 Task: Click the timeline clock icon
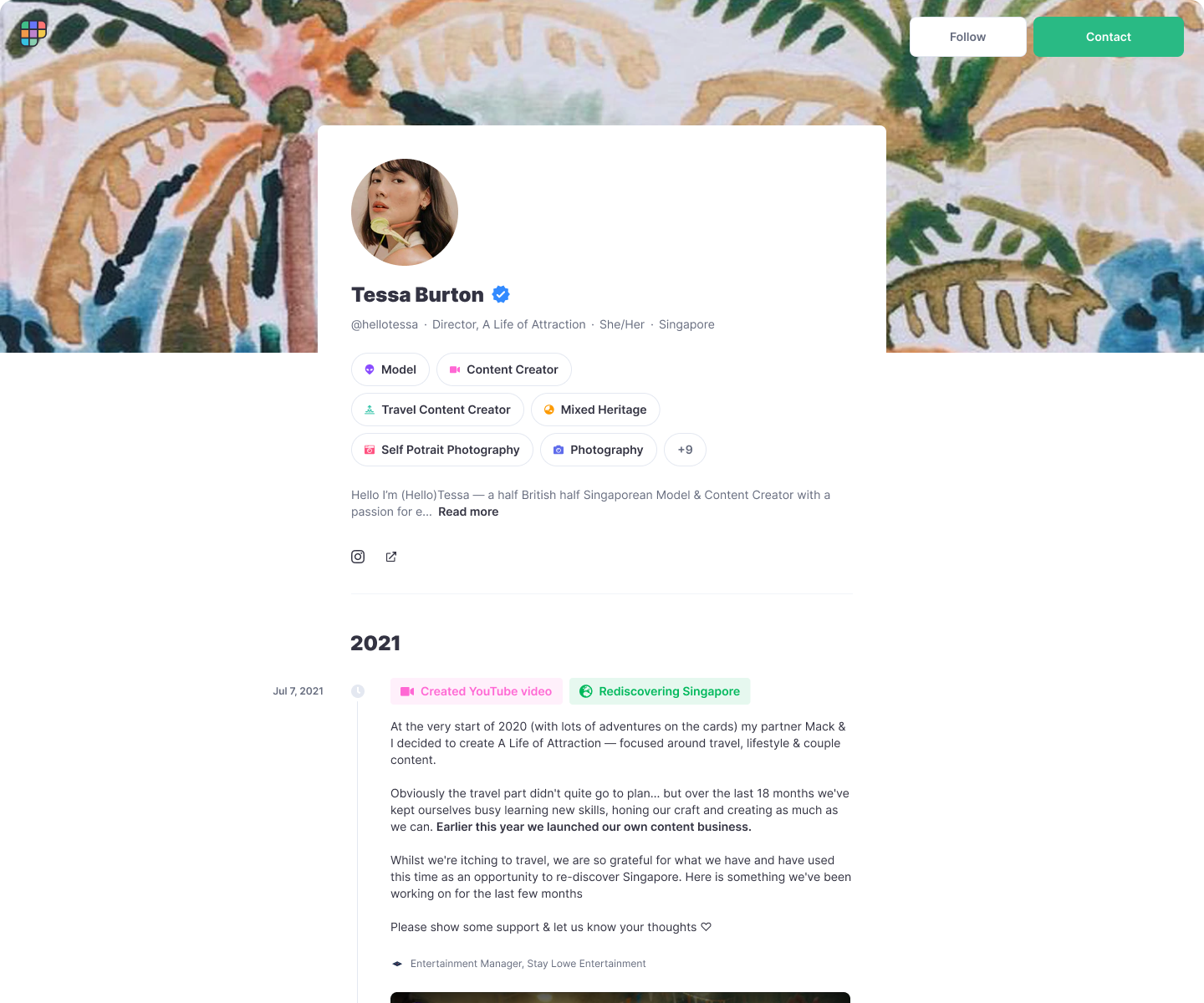(x=358, y=691)
